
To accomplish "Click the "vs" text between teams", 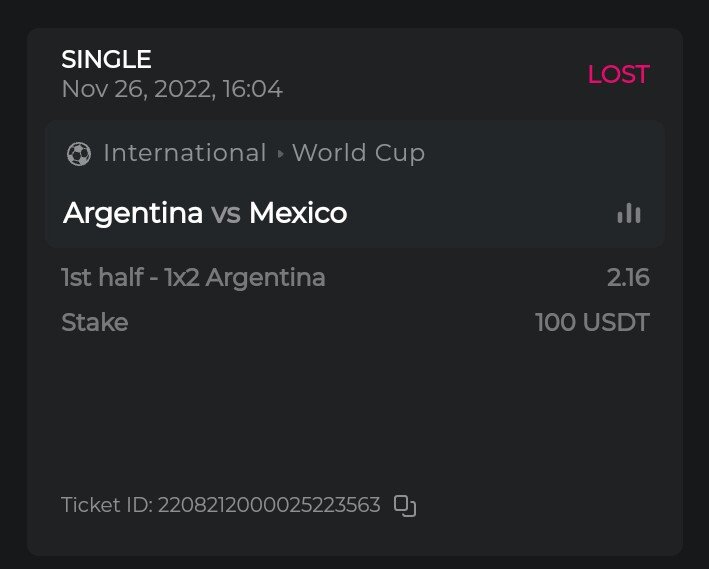I will pyautogui.click(x=226, y=213).
